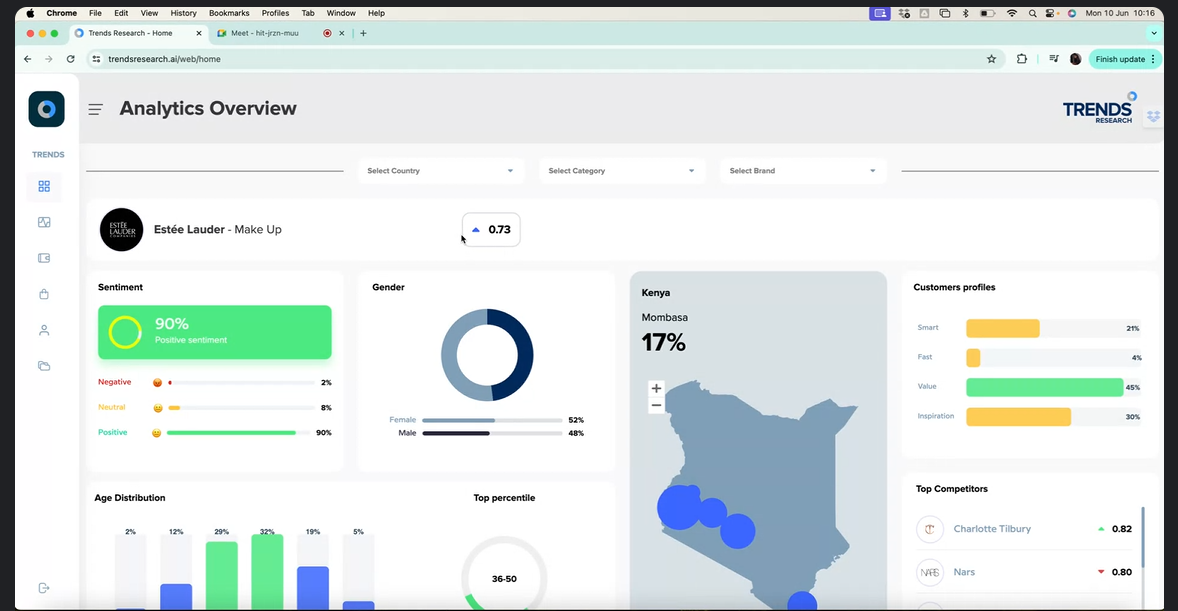The height and width of the screenshot is (611, 1178).
Task: Click the folders icon in sidebar
Action: tap(44, 366)
